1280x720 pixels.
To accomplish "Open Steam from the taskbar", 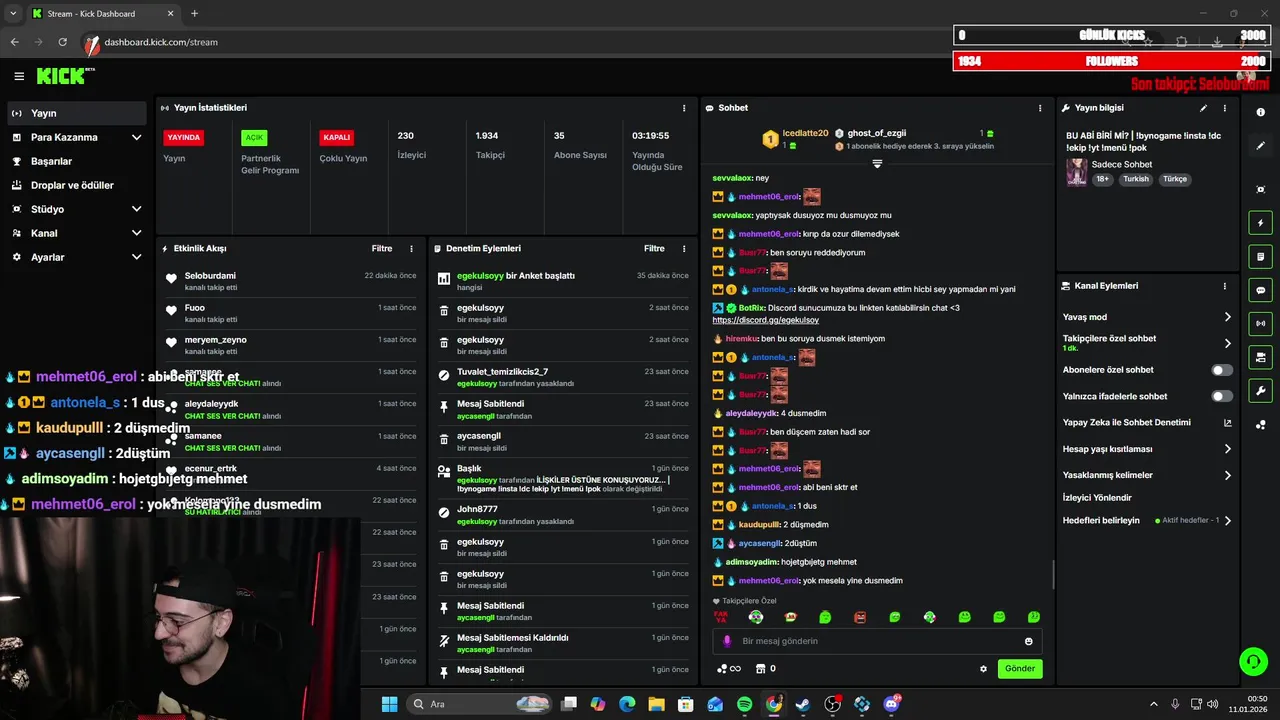I will 803,704.
